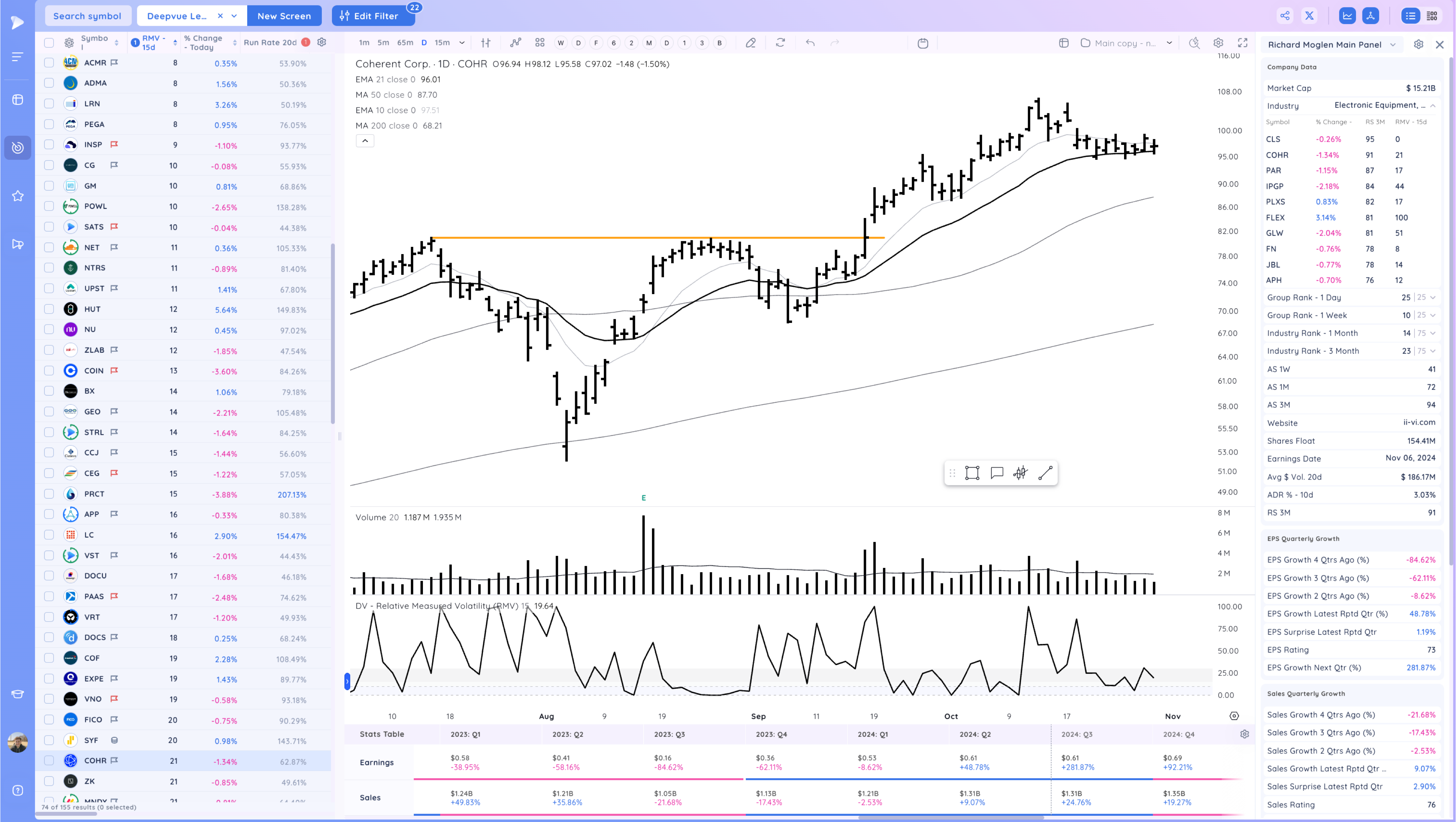Switch to the 65m timeframe
This screenshot has height=822, width=1456.
coord(405,43)
